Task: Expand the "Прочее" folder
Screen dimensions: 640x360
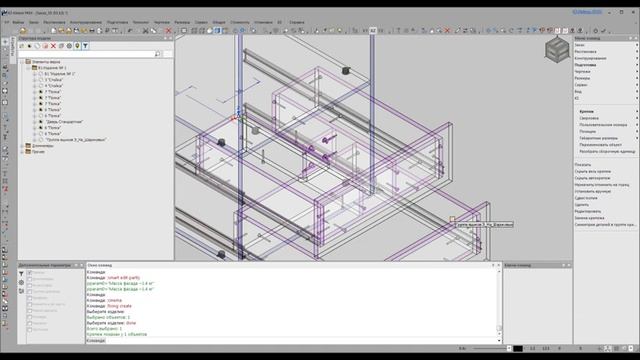Action: (x=22, y=151)
